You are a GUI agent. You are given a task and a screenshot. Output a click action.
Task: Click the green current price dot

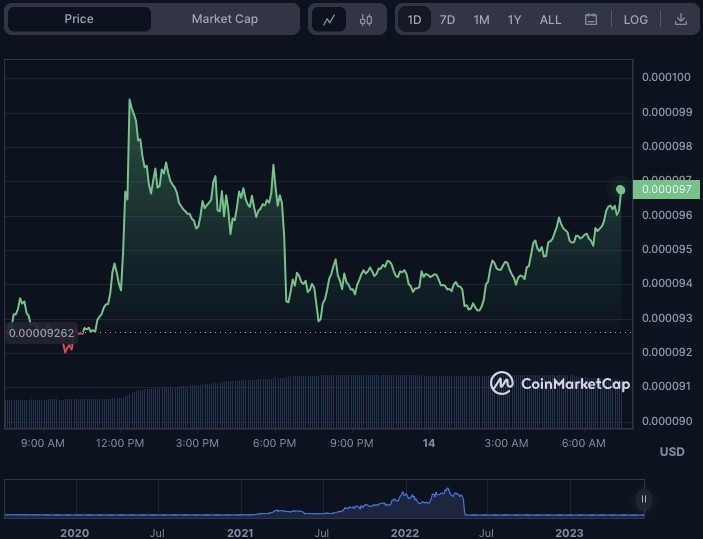[621, 190]
